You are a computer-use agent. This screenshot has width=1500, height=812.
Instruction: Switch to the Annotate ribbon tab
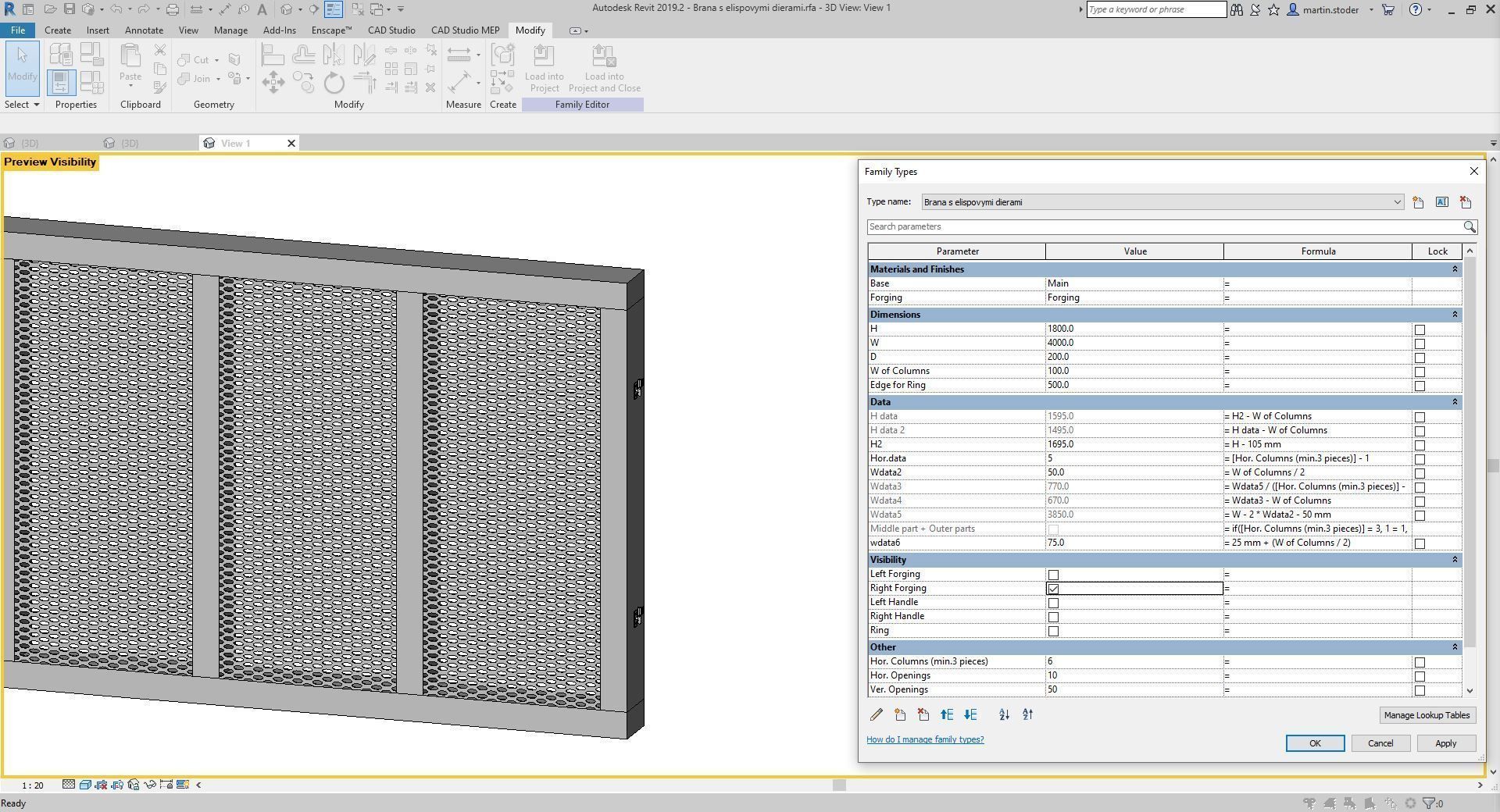click(144, 30)
